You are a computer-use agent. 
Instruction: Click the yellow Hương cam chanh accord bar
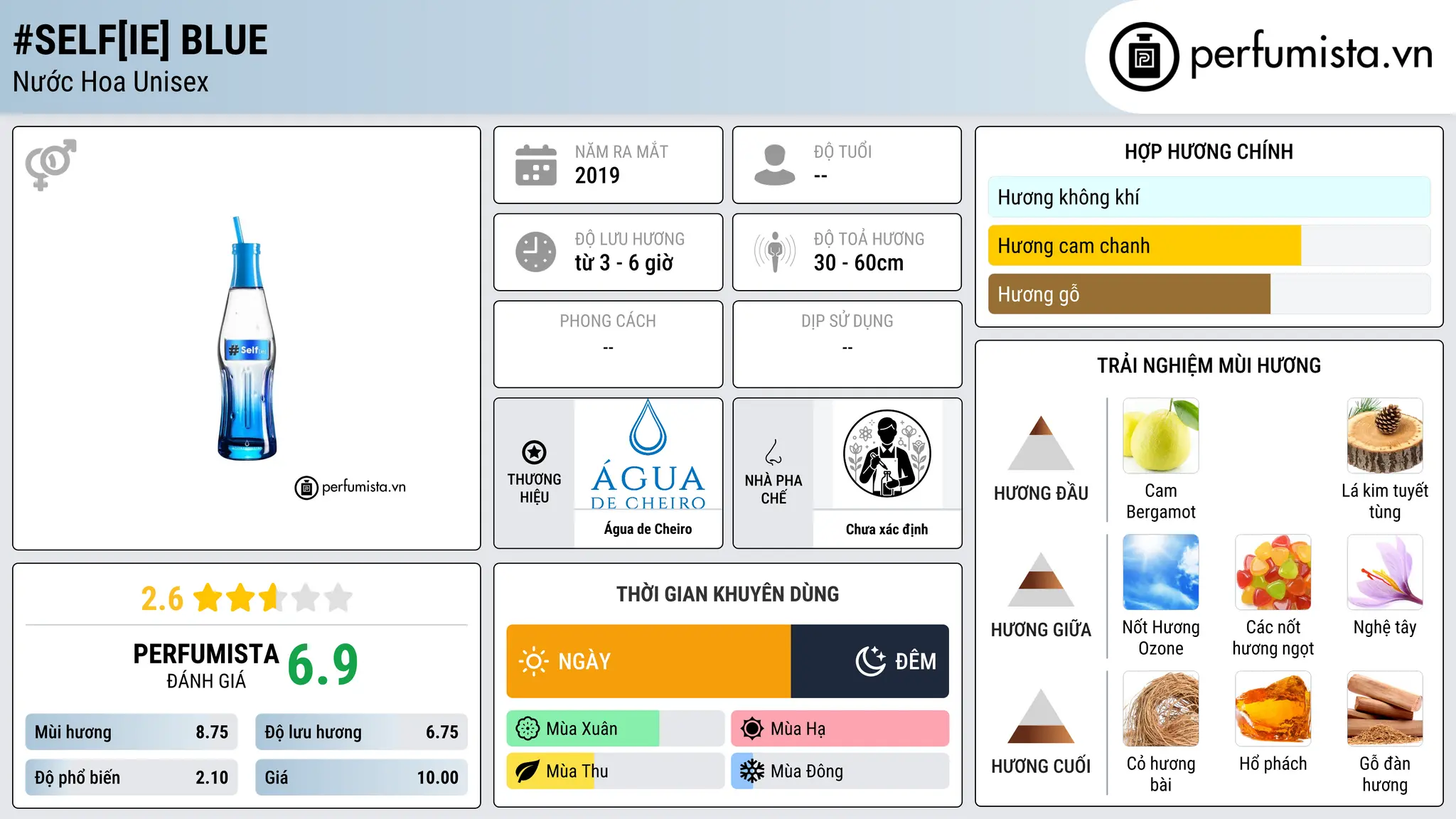pos(1145,246)
